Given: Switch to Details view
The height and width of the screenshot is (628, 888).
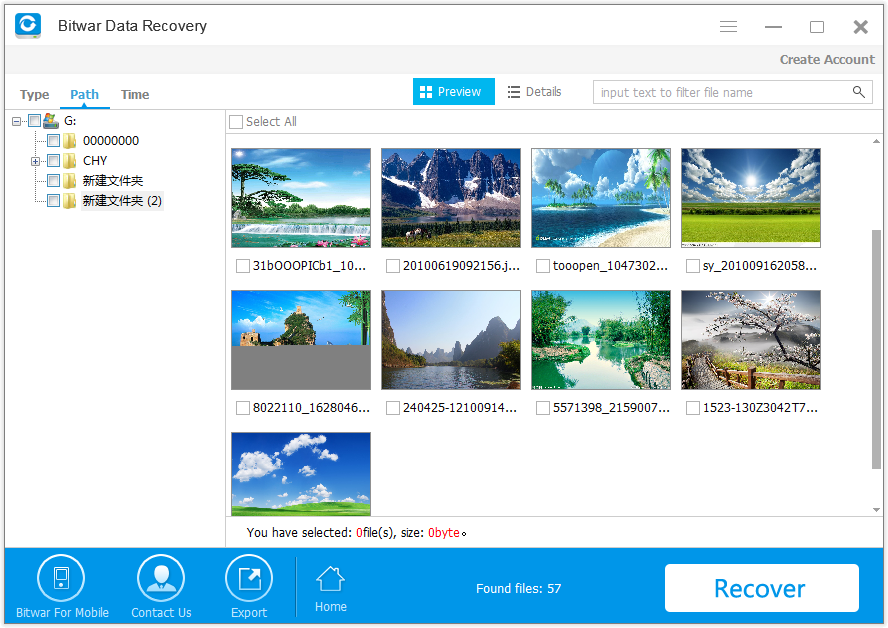Looking at the screenshot, I should (x=534, y=91).
